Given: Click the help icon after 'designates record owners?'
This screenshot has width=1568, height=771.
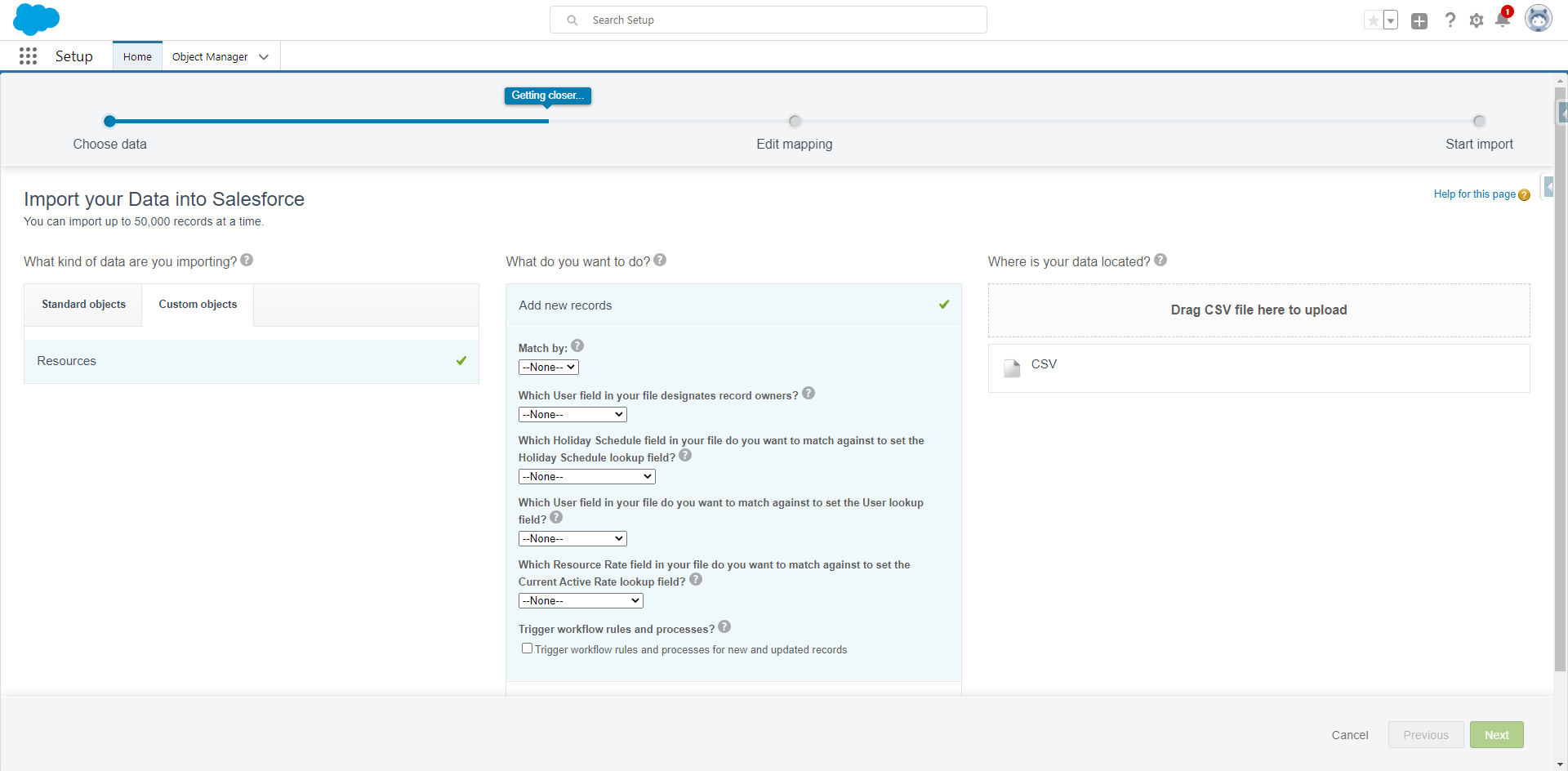Looking at the screenshot, I should click(808, 393).
